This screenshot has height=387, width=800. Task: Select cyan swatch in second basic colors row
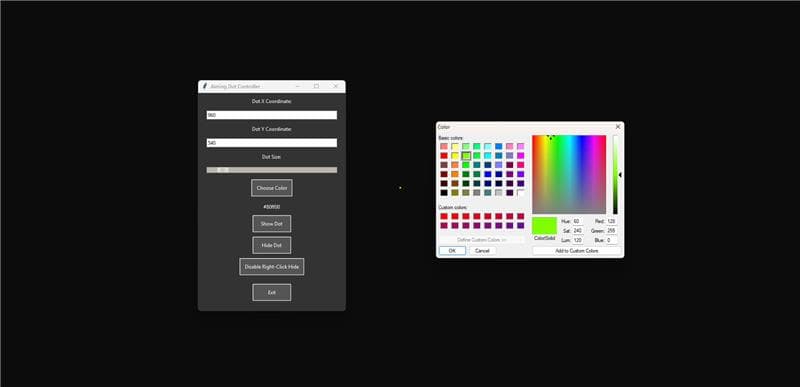tap(487, 156)
